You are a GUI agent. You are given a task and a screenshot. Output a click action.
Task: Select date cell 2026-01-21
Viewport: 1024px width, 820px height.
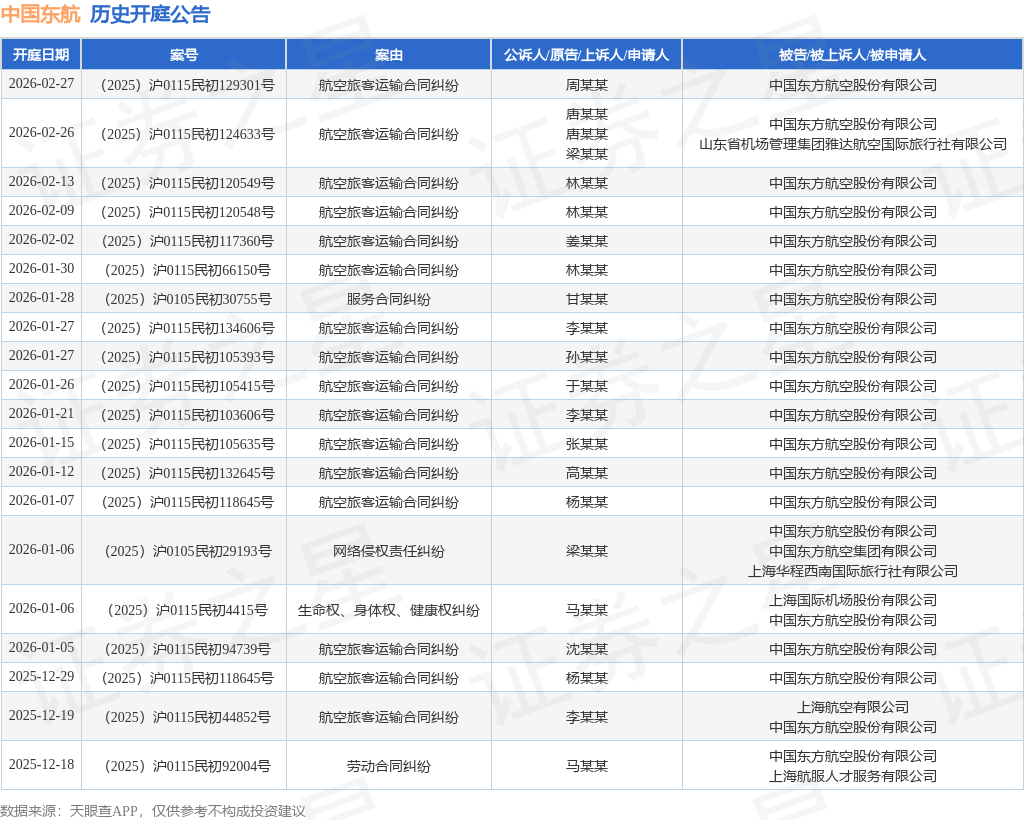(41, 414)
